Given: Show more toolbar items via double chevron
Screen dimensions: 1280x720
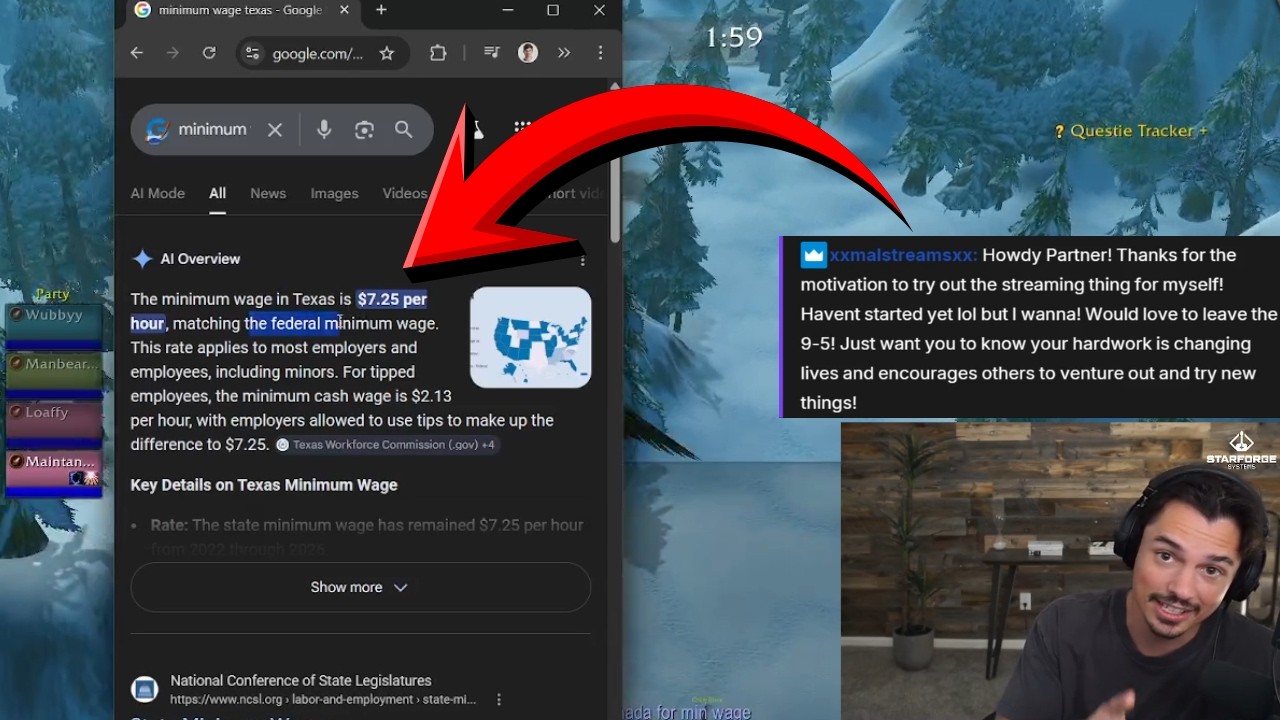Looking at the screenshot, I should point(564,53).
